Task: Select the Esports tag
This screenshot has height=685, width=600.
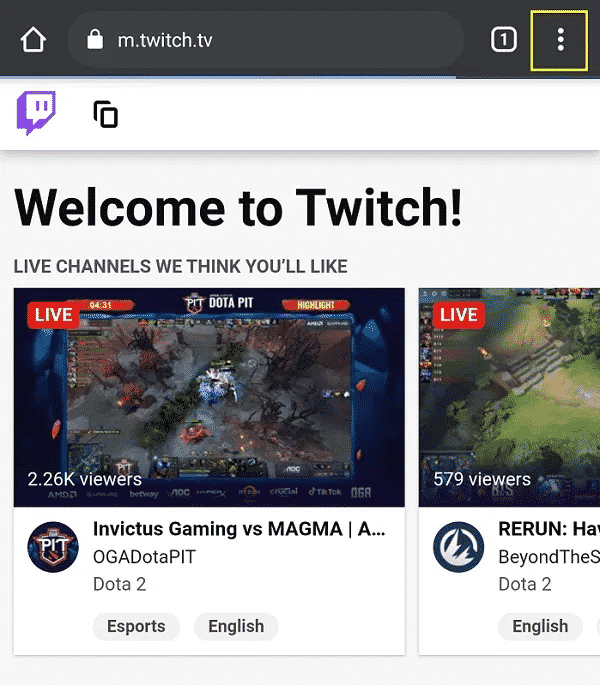Action: [136, 626]
